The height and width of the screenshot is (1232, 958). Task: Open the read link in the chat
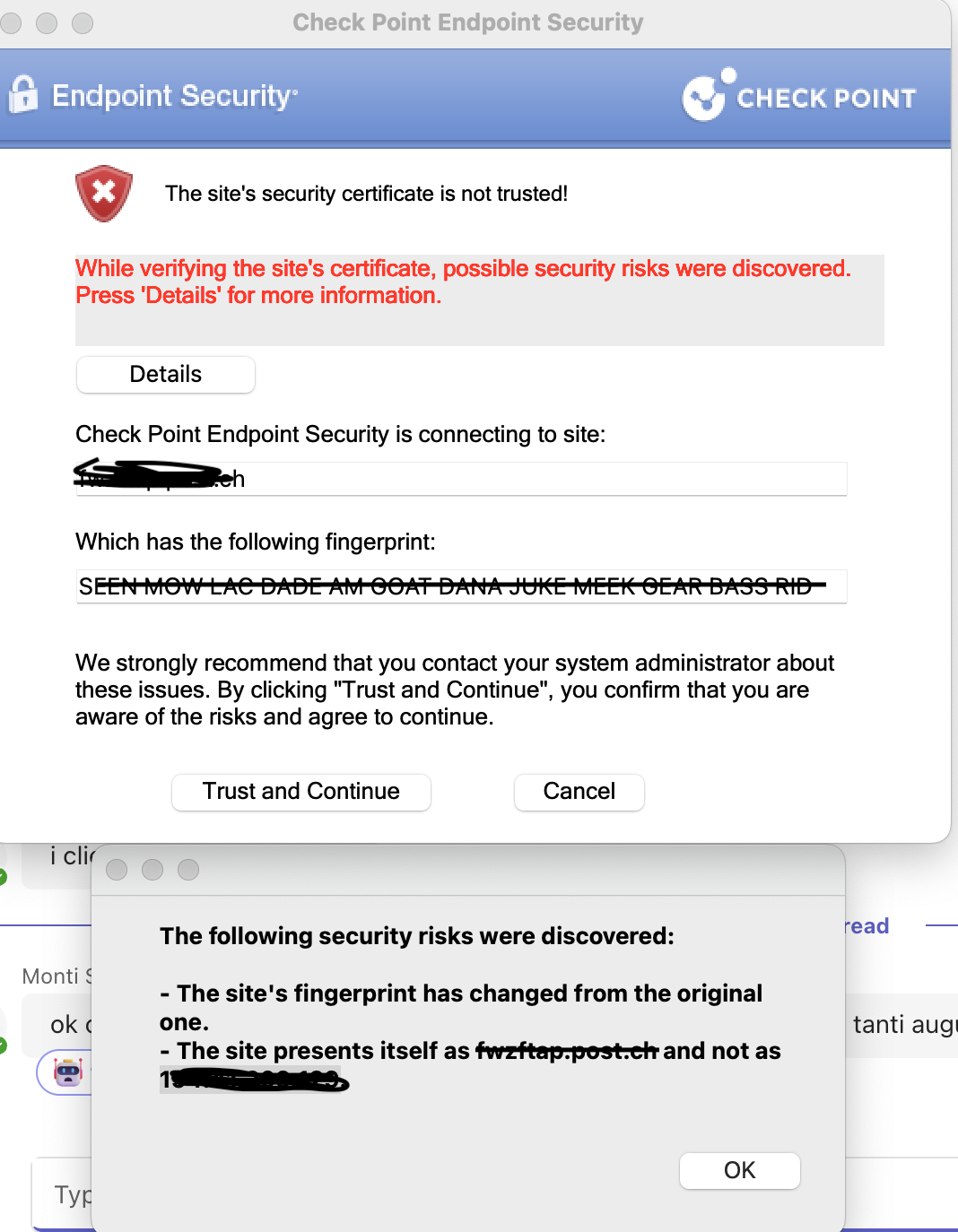pos(864,926)
